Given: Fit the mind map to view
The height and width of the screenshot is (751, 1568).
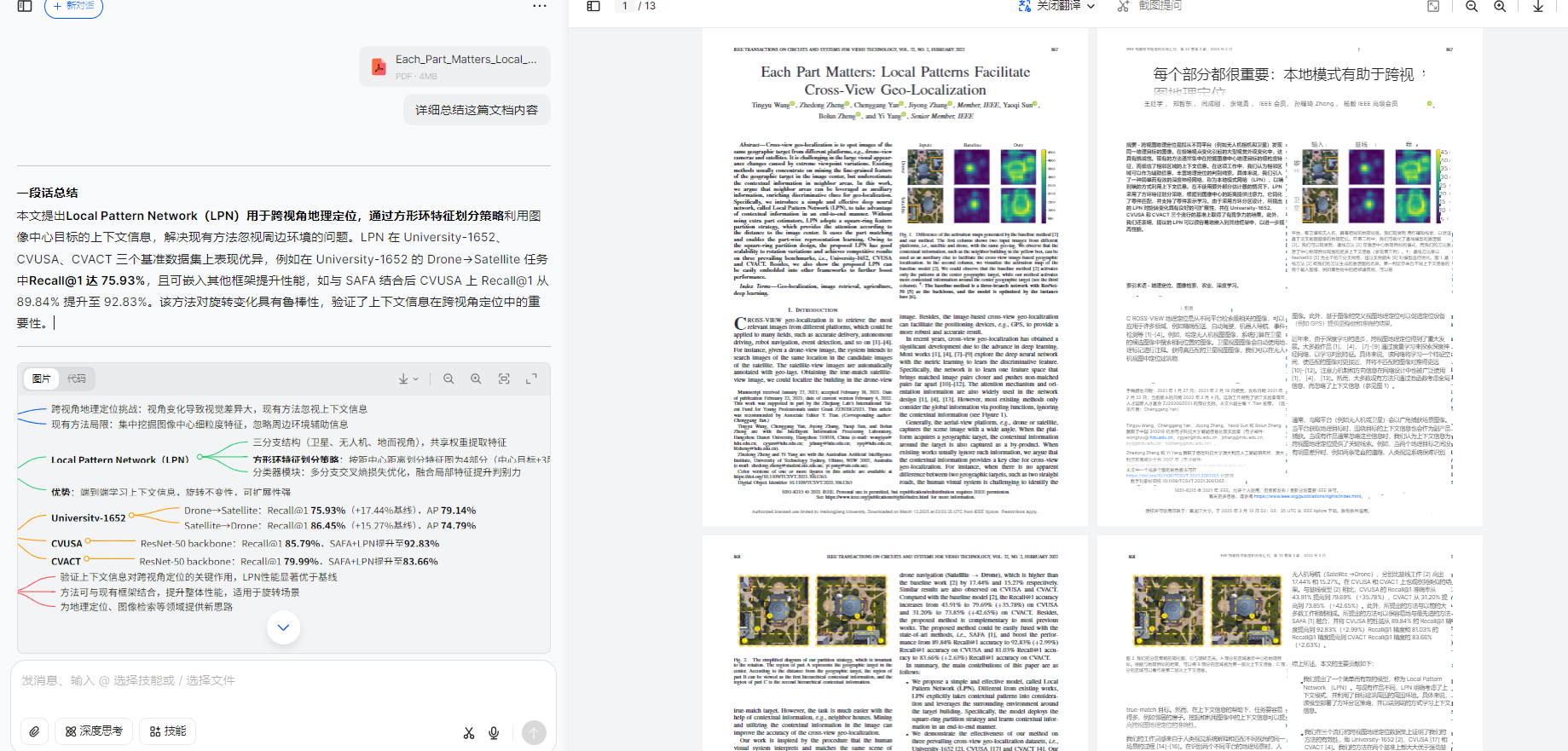Looking at the screenshot, I should (504, 378).
